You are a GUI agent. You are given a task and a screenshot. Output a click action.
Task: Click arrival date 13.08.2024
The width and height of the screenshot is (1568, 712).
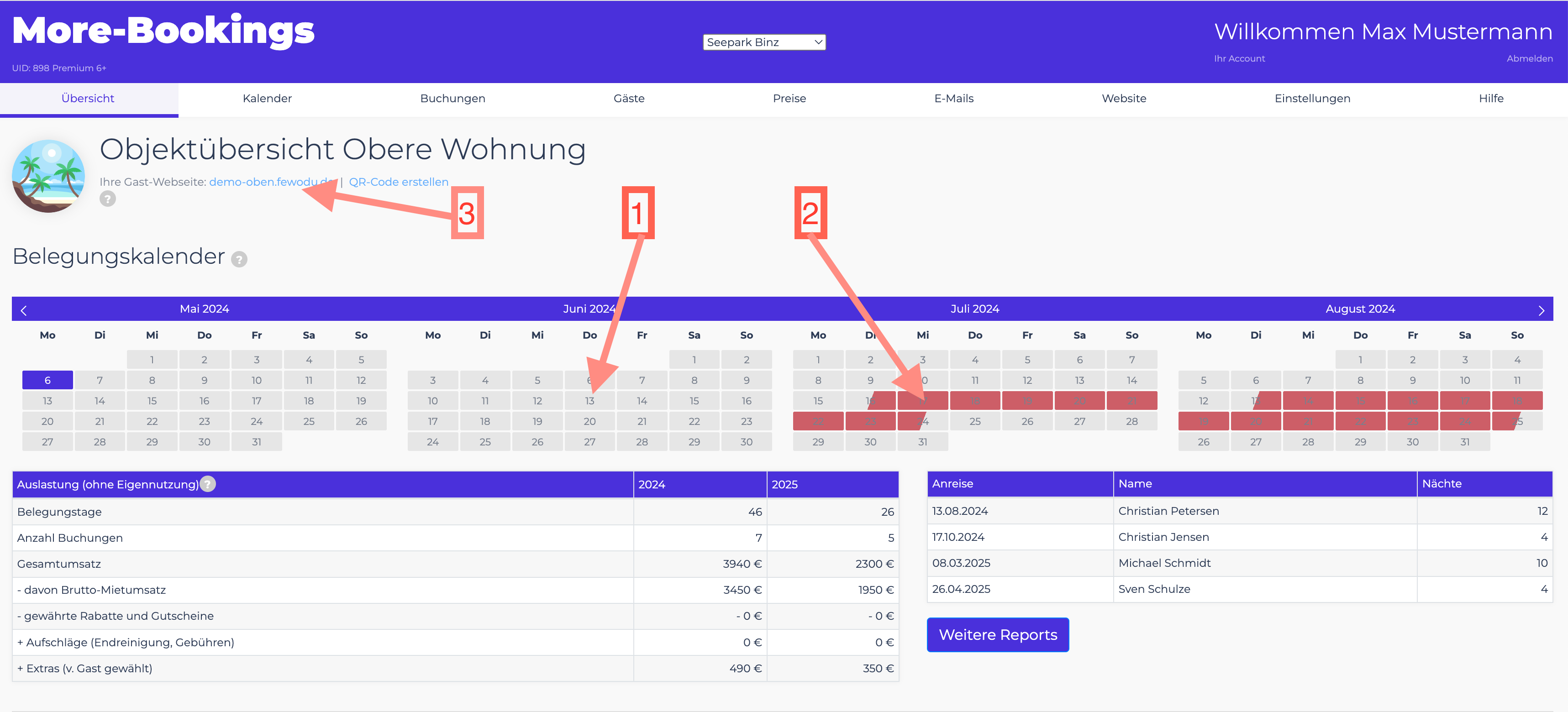(960, 511)
